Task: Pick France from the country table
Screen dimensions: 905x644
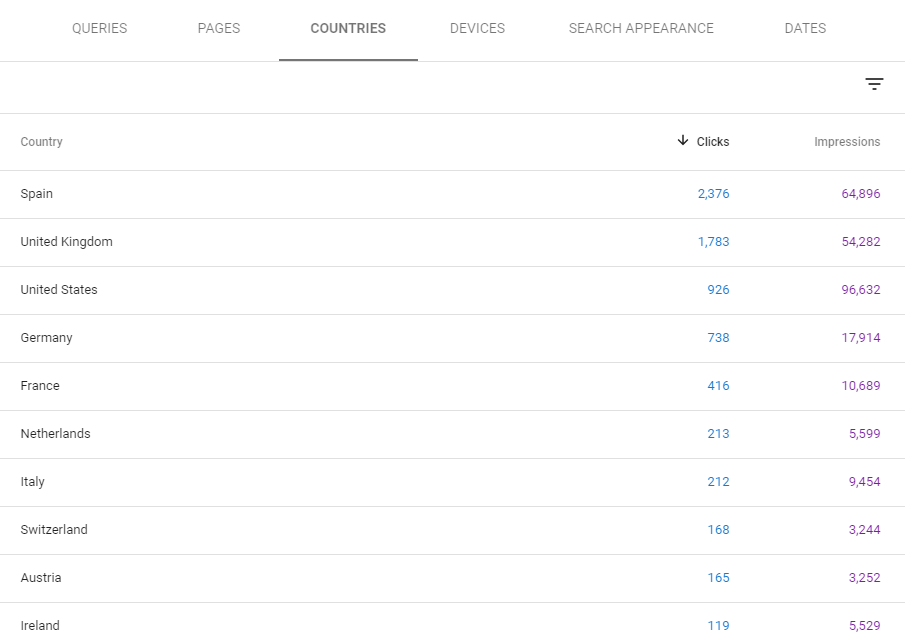Action: [x=40, y=386]
